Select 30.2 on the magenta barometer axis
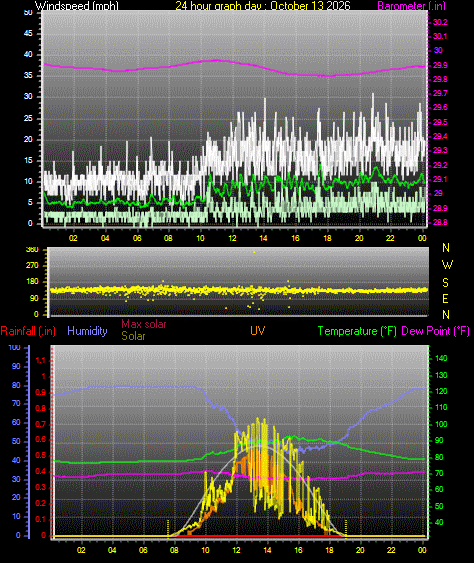Image resolution: width=474 pixels, height=563 pixels. coord(440,22)
